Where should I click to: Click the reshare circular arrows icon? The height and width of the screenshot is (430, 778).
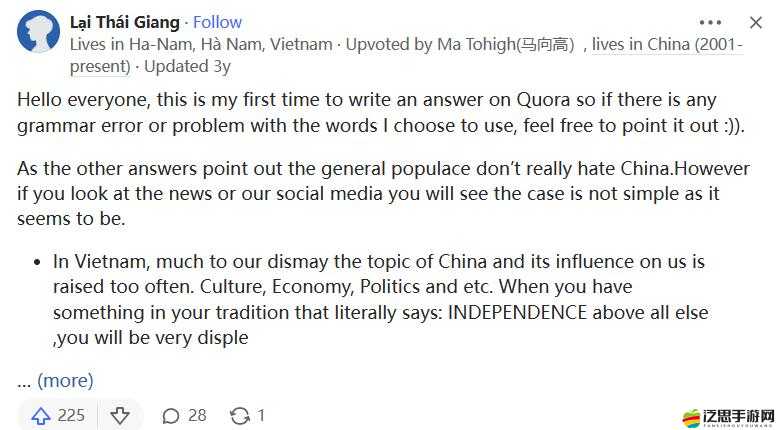[240, 415]
